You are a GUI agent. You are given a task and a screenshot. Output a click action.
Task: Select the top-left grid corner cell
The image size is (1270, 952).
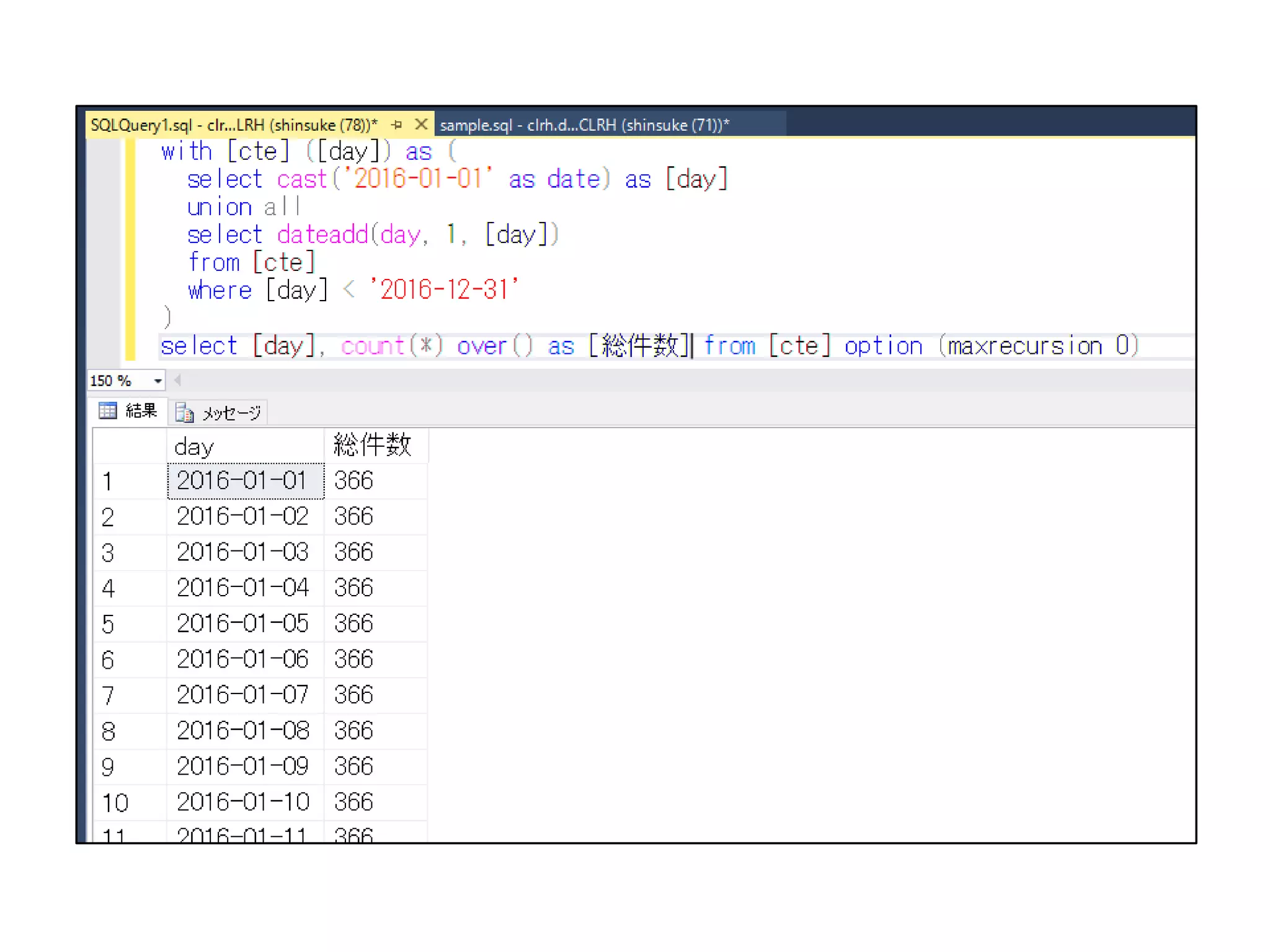click(129, 446)
